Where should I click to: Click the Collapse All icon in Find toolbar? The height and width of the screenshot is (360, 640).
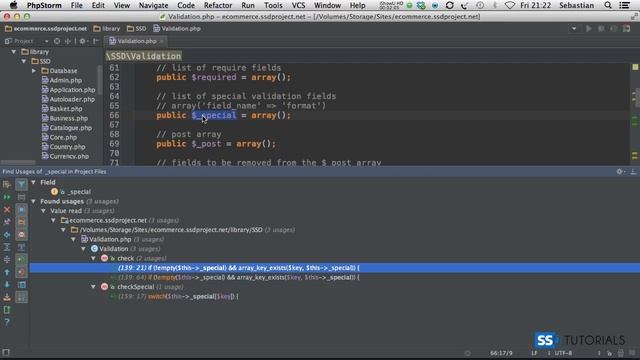7,260
